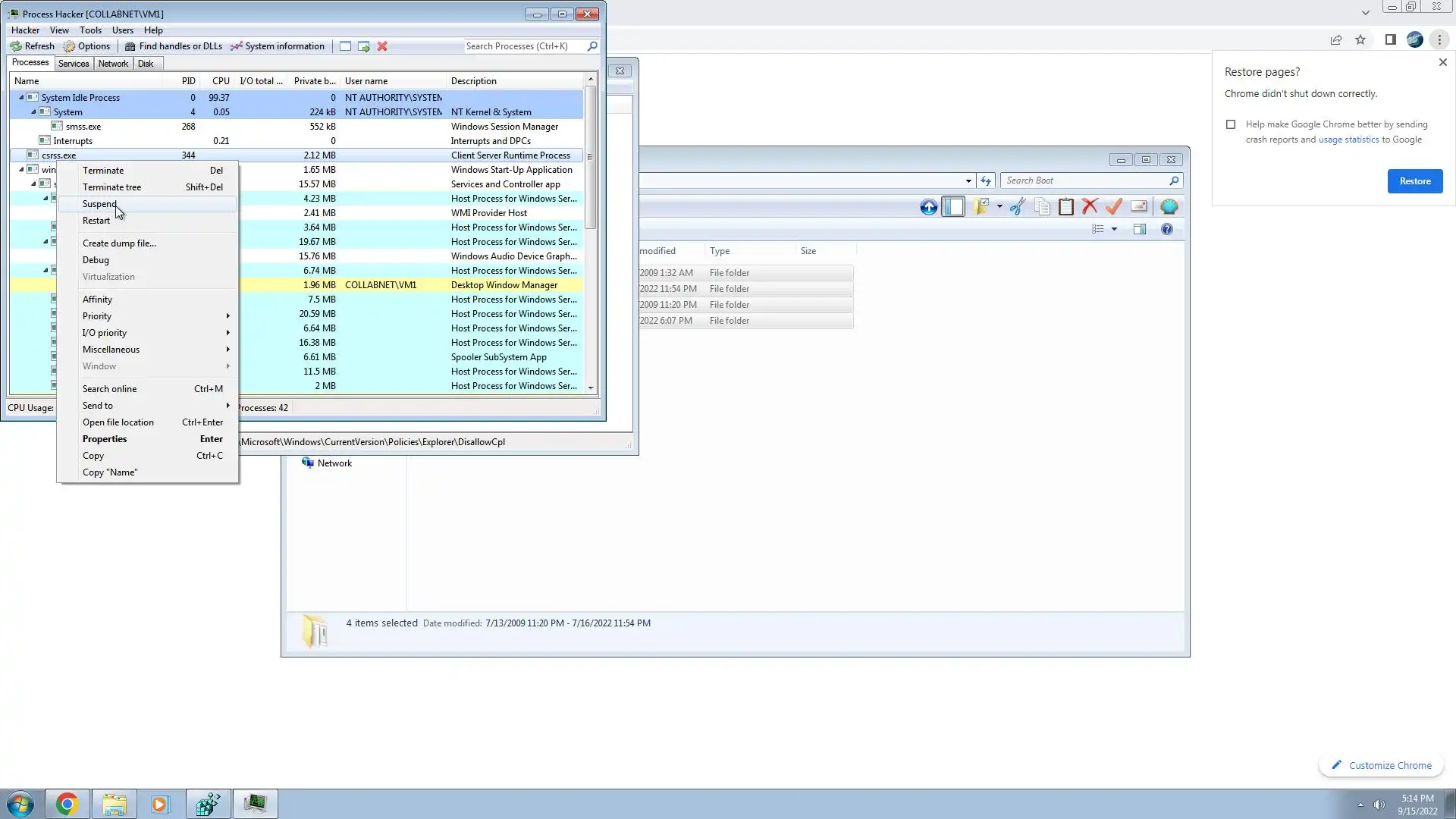The width and height of the screenshot is (1456, 819).
Task: Switch to the Services tab
Action: pos(74,64)
